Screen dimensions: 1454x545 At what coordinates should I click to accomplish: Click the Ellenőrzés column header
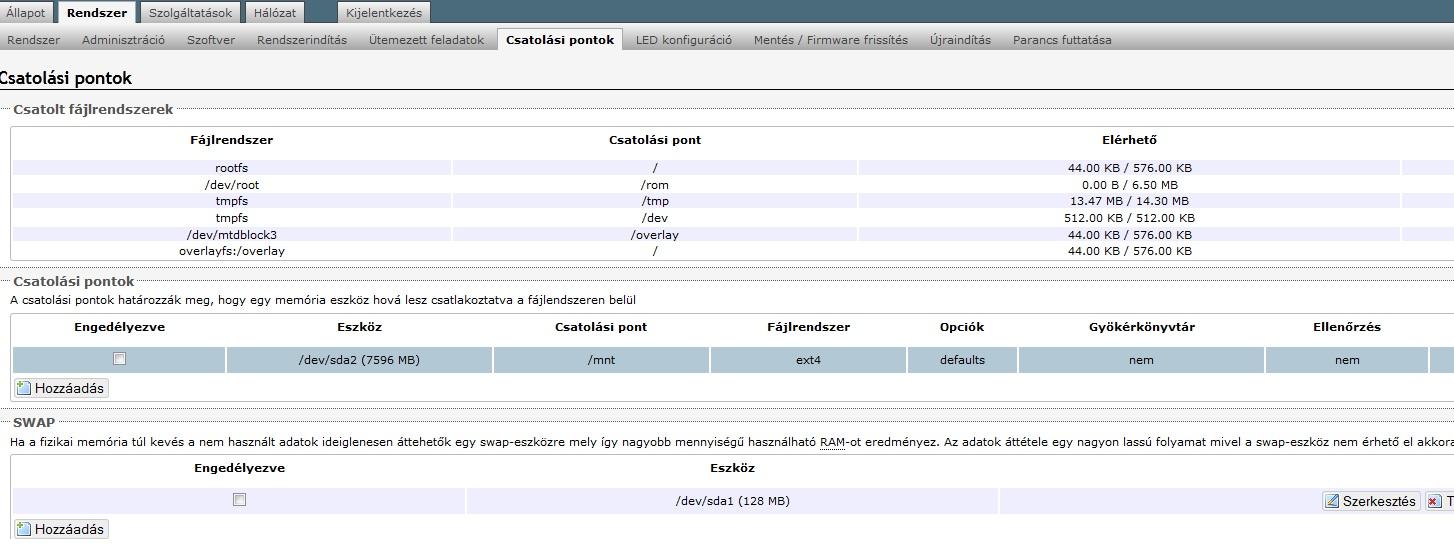point(1346,327)
